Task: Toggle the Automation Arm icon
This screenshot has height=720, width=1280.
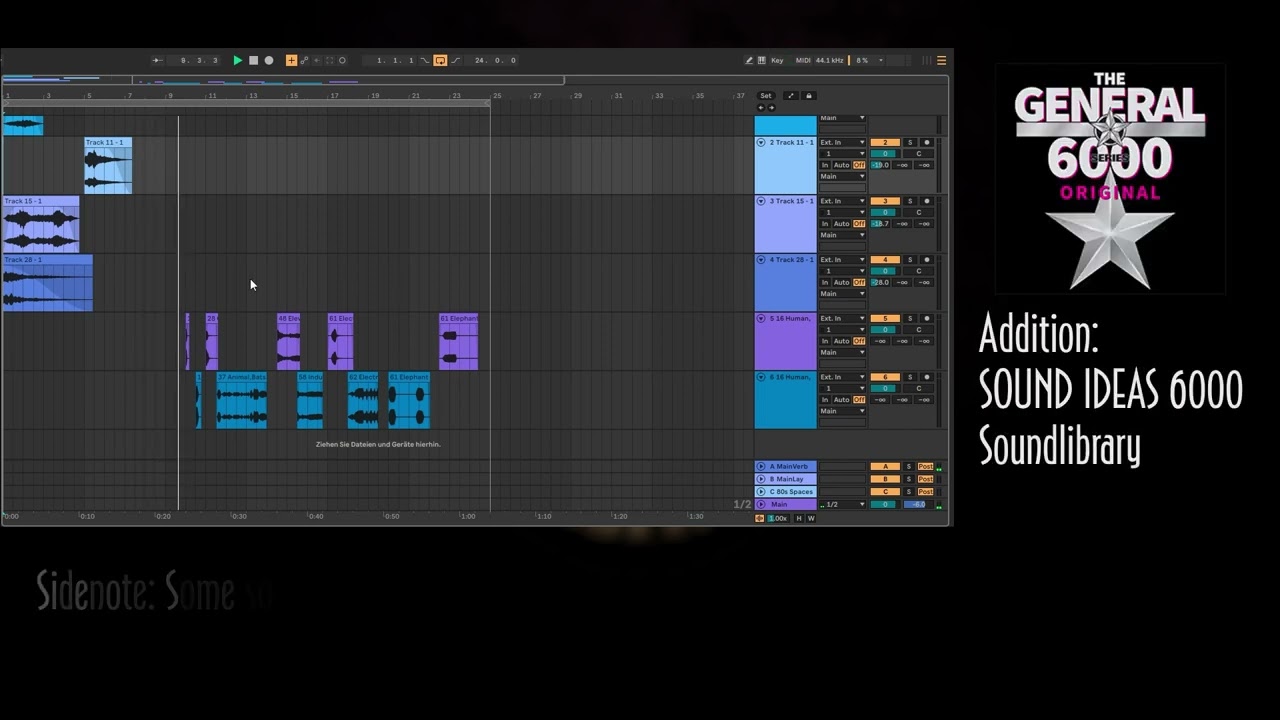Action: [x=304, y=60]
